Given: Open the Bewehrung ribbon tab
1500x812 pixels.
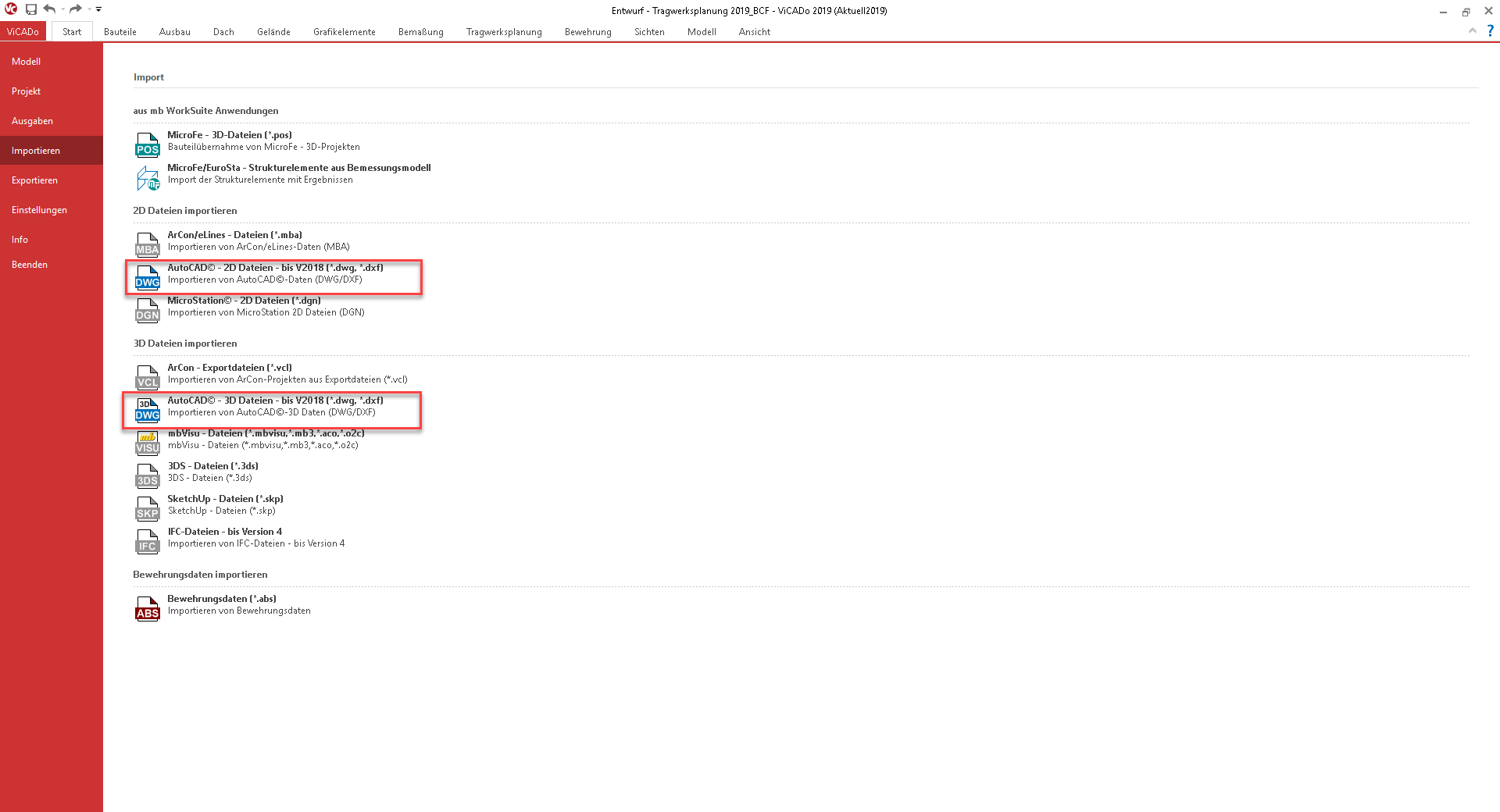Looking at the screenshot, I should (x=588, y=32).
